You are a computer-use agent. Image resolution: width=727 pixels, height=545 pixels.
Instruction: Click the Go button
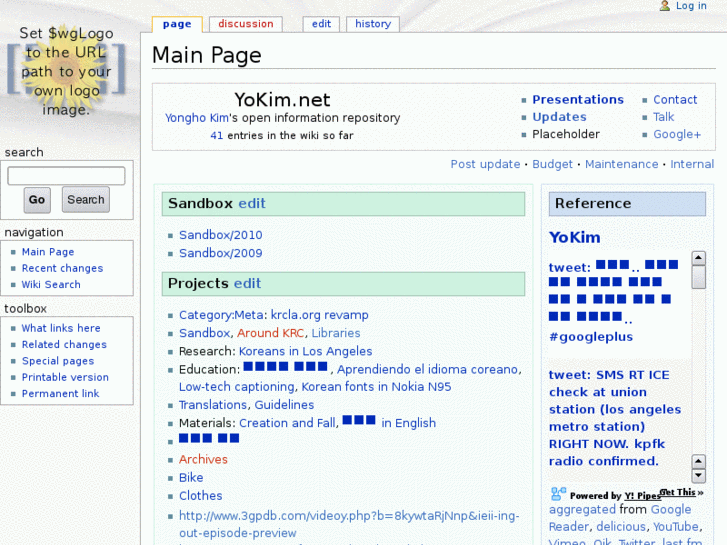(37, 200)
